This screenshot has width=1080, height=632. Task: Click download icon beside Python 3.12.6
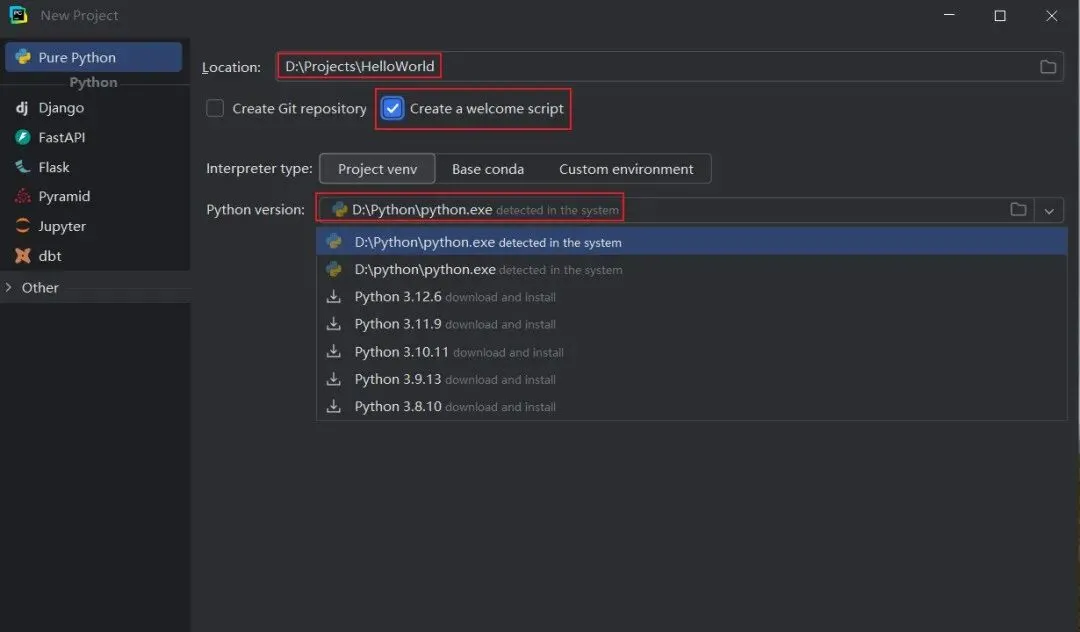(x=333, y=297)
